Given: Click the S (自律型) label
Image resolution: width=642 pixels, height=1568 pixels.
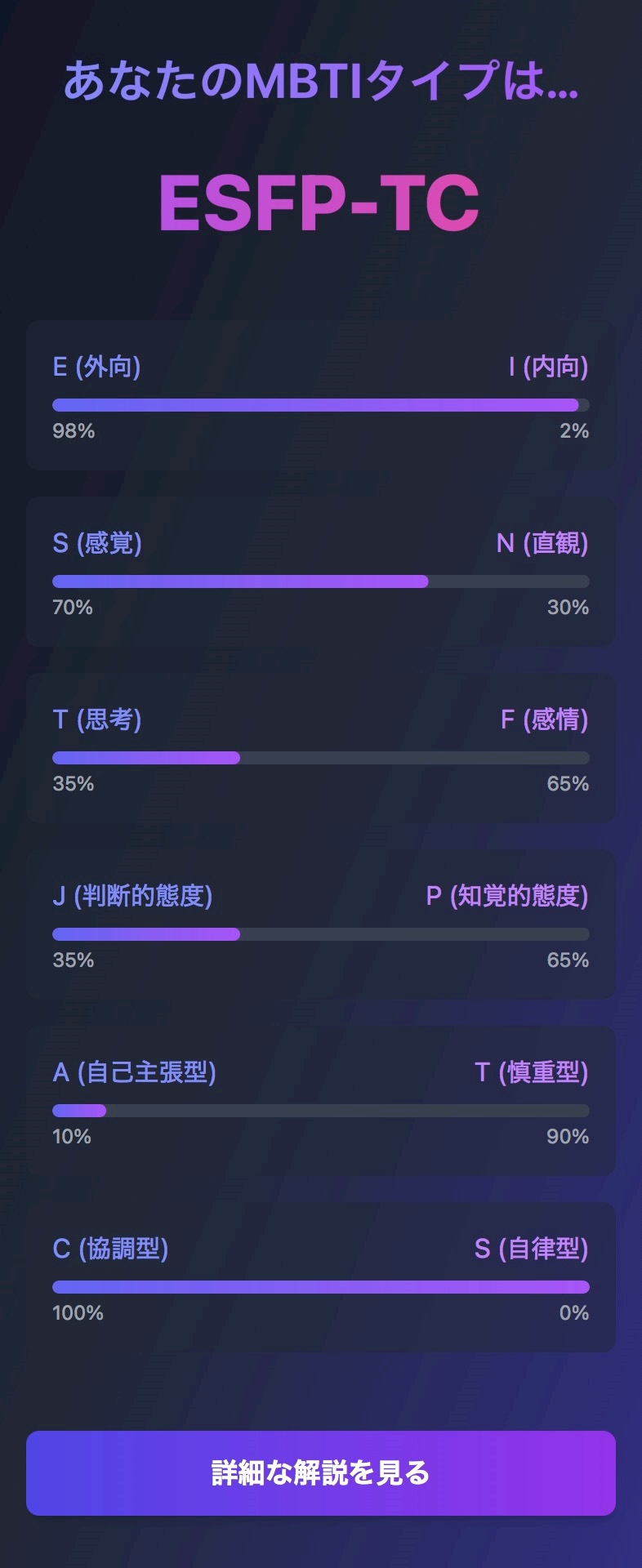Looking at the screenshot, I should (x=531, y=1249).
